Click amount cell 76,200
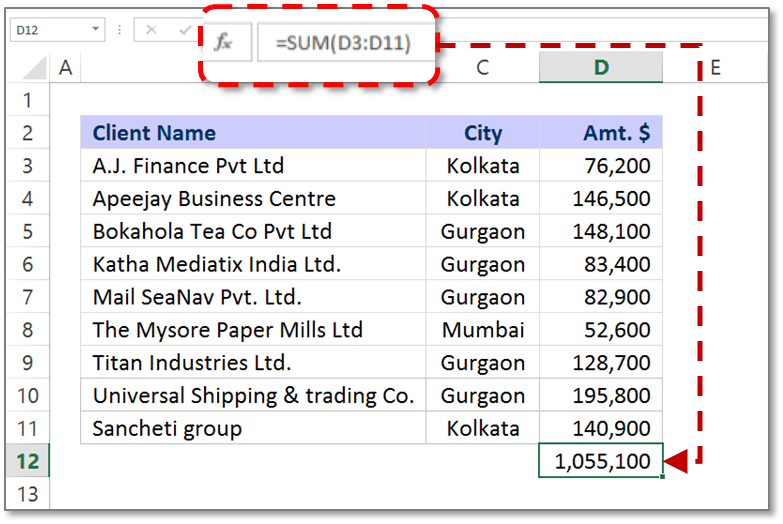Image resolution: width=783 pixels, height=524 pixels. click(x=601, y=165)
